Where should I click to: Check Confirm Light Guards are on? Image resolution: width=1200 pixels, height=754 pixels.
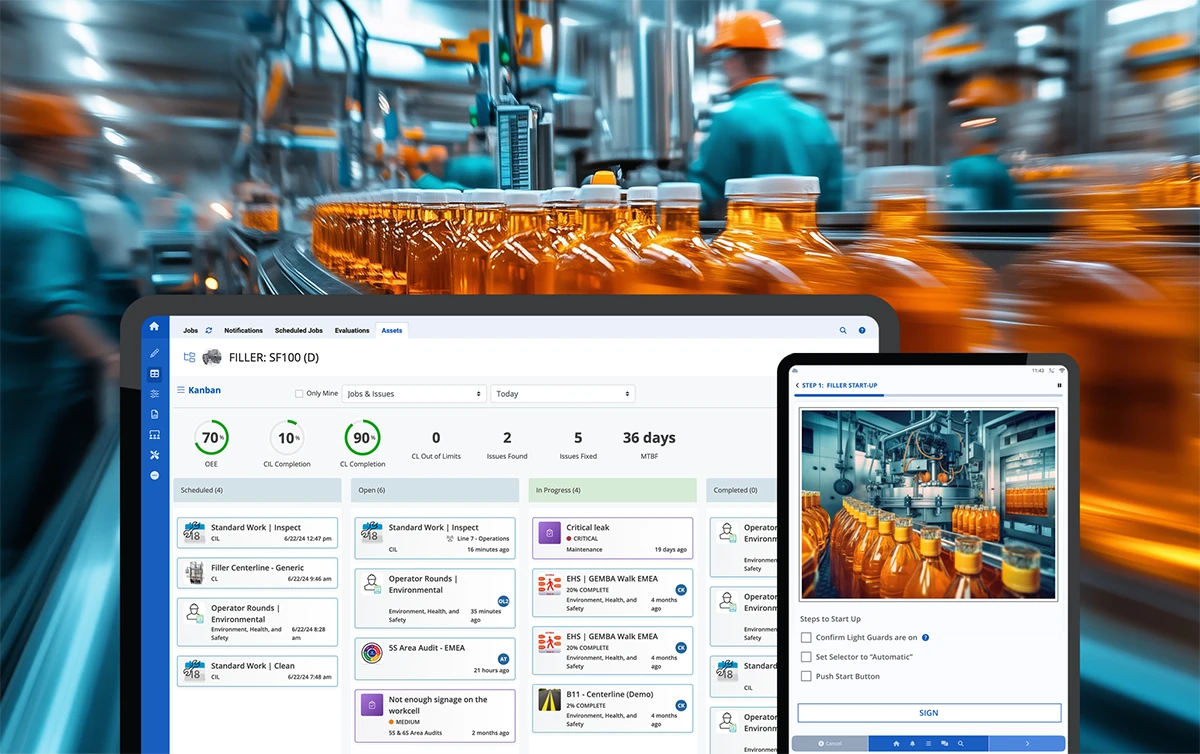point(806,637)
